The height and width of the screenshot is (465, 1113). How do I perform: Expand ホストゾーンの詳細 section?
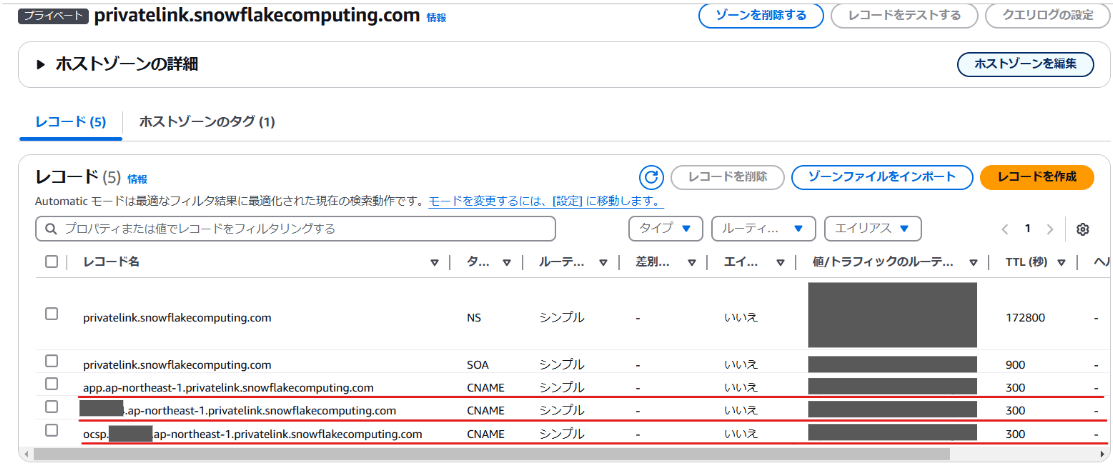pyautogui.click(x=40, y=65)
